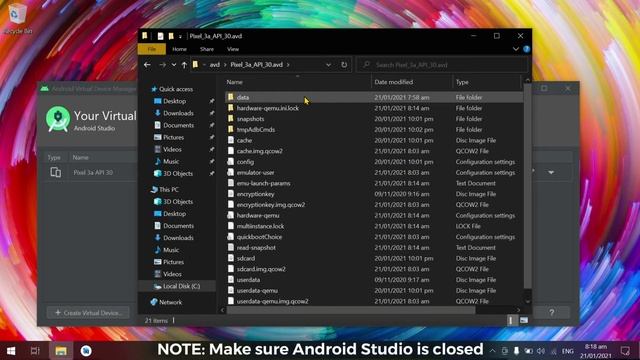Select the cache.img.qcow2 file icon
The height and width of the screenshot is (360, 640).
coord(231,151)
